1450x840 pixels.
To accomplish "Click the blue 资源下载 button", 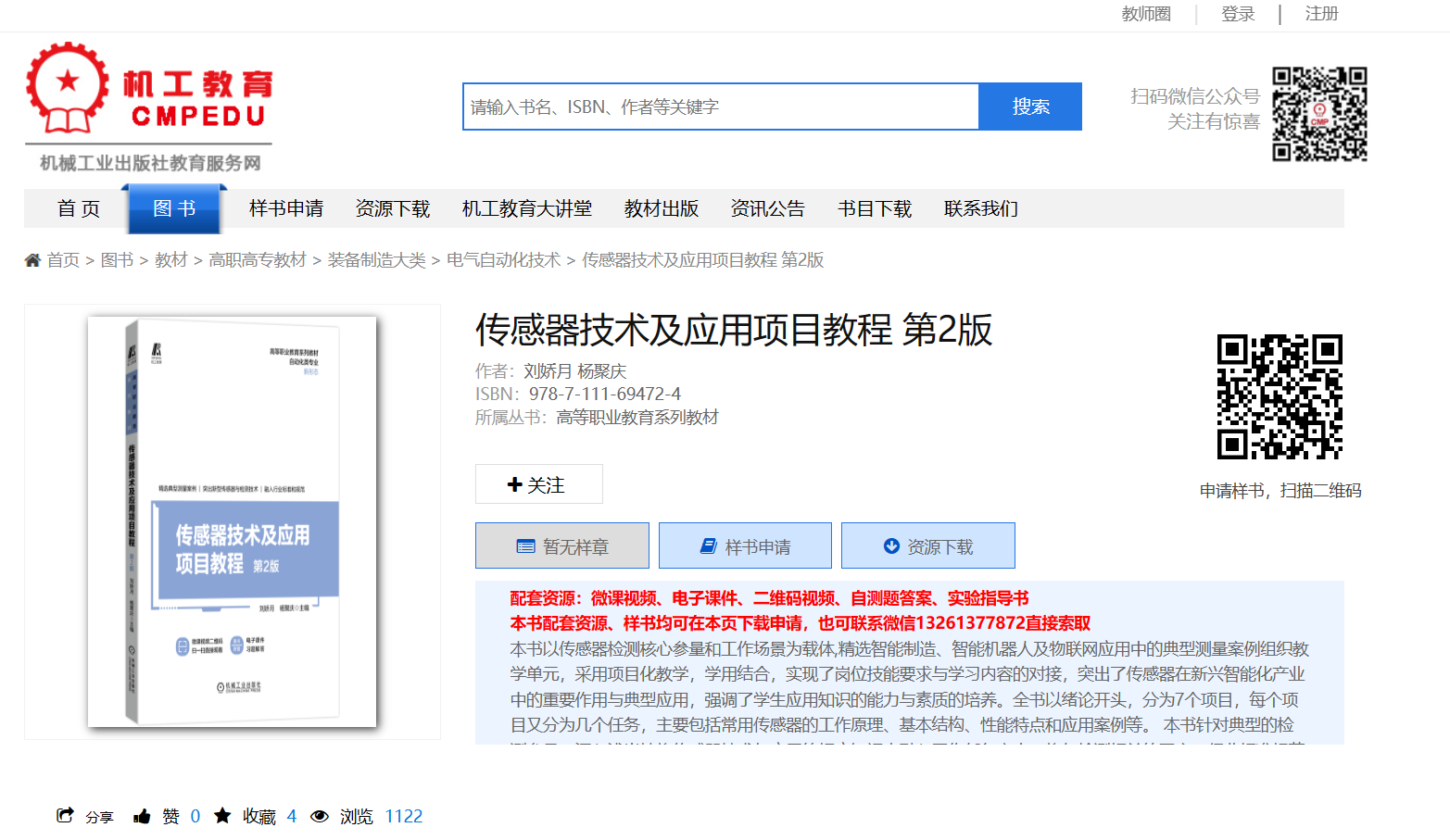I will click(928, 546).
